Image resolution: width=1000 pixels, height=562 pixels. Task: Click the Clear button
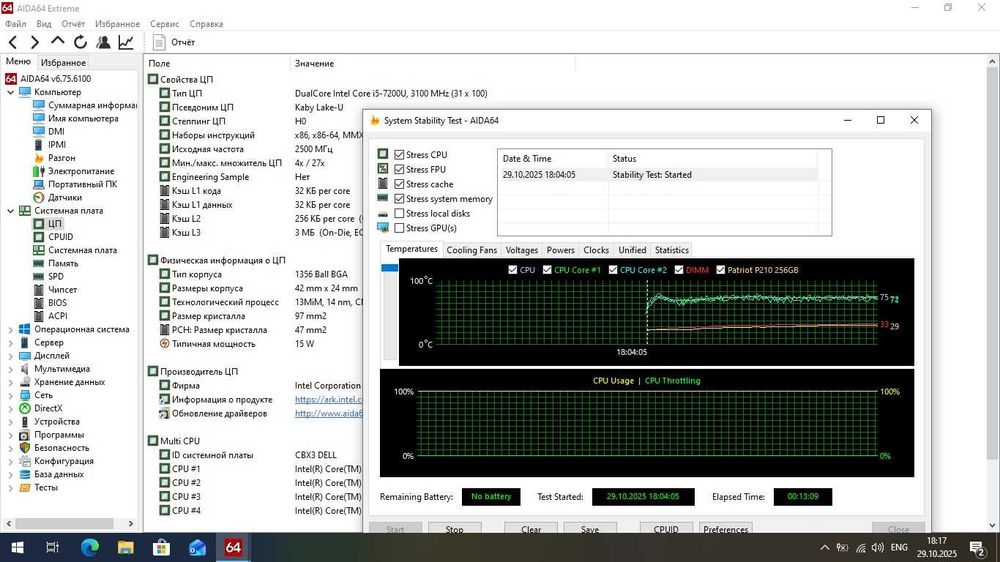click(531, 529)
